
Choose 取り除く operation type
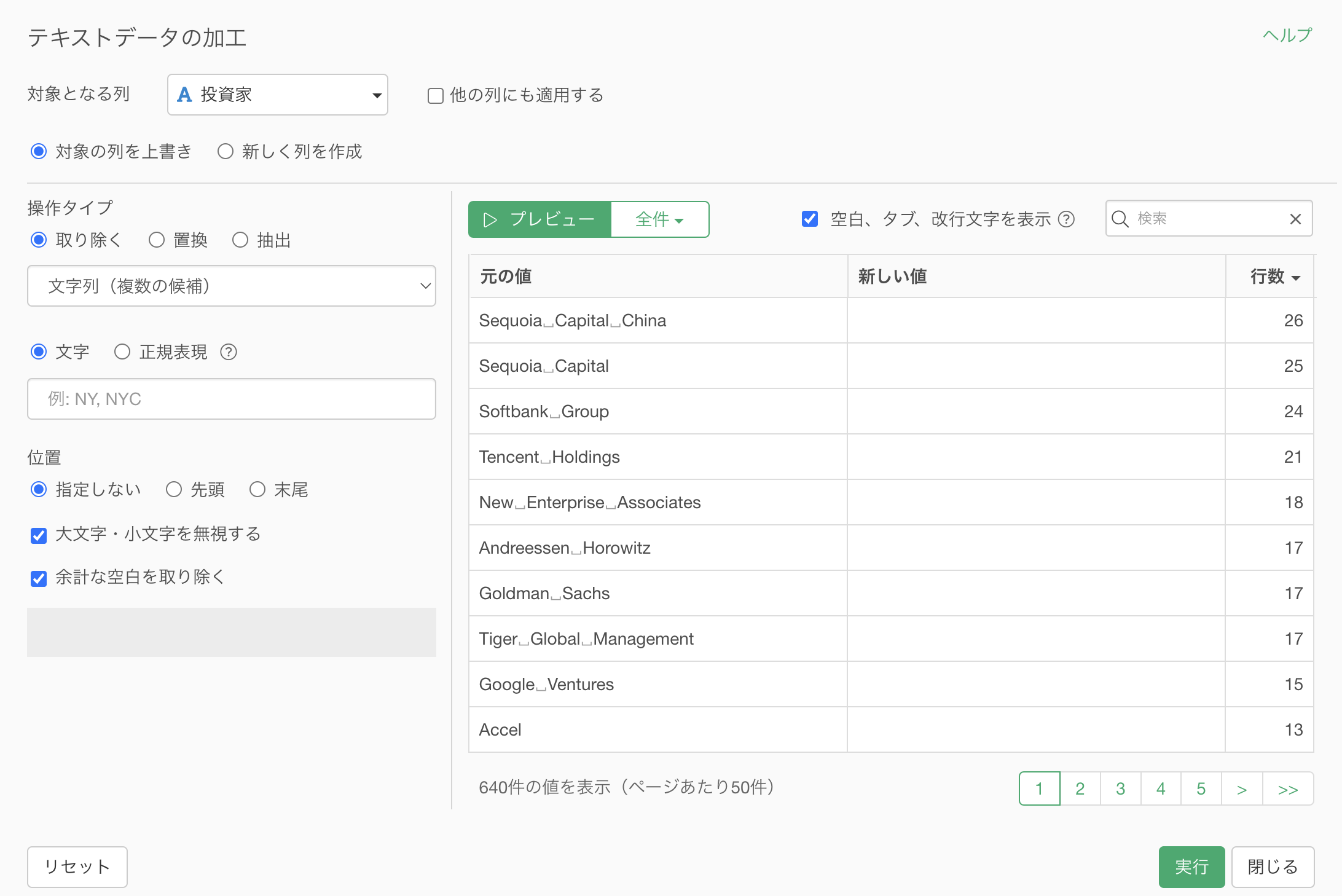39,240
